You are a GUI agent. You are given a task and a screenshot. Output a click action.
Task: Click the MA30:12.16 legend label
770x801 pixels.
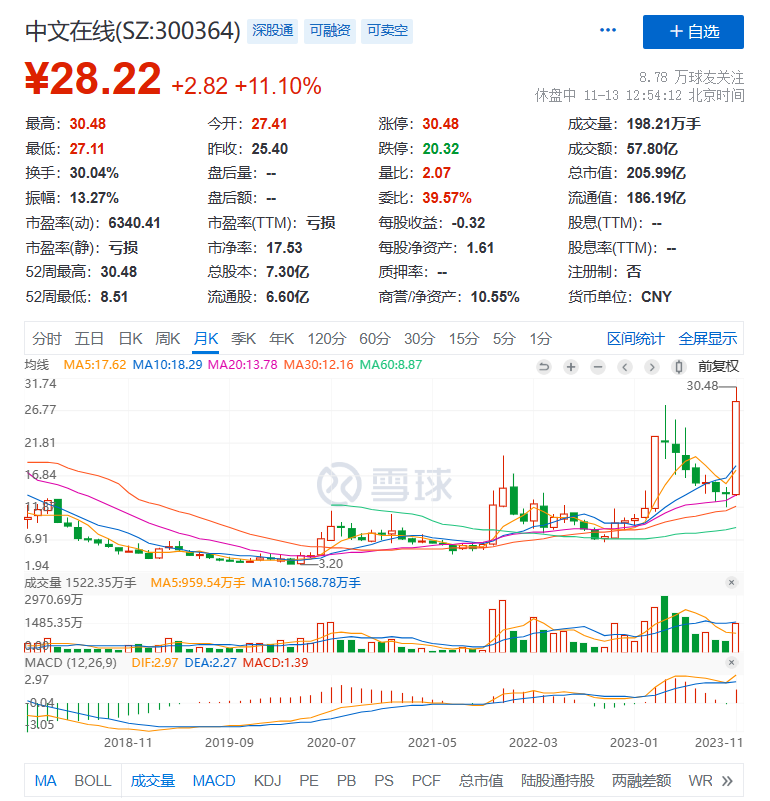318,365
